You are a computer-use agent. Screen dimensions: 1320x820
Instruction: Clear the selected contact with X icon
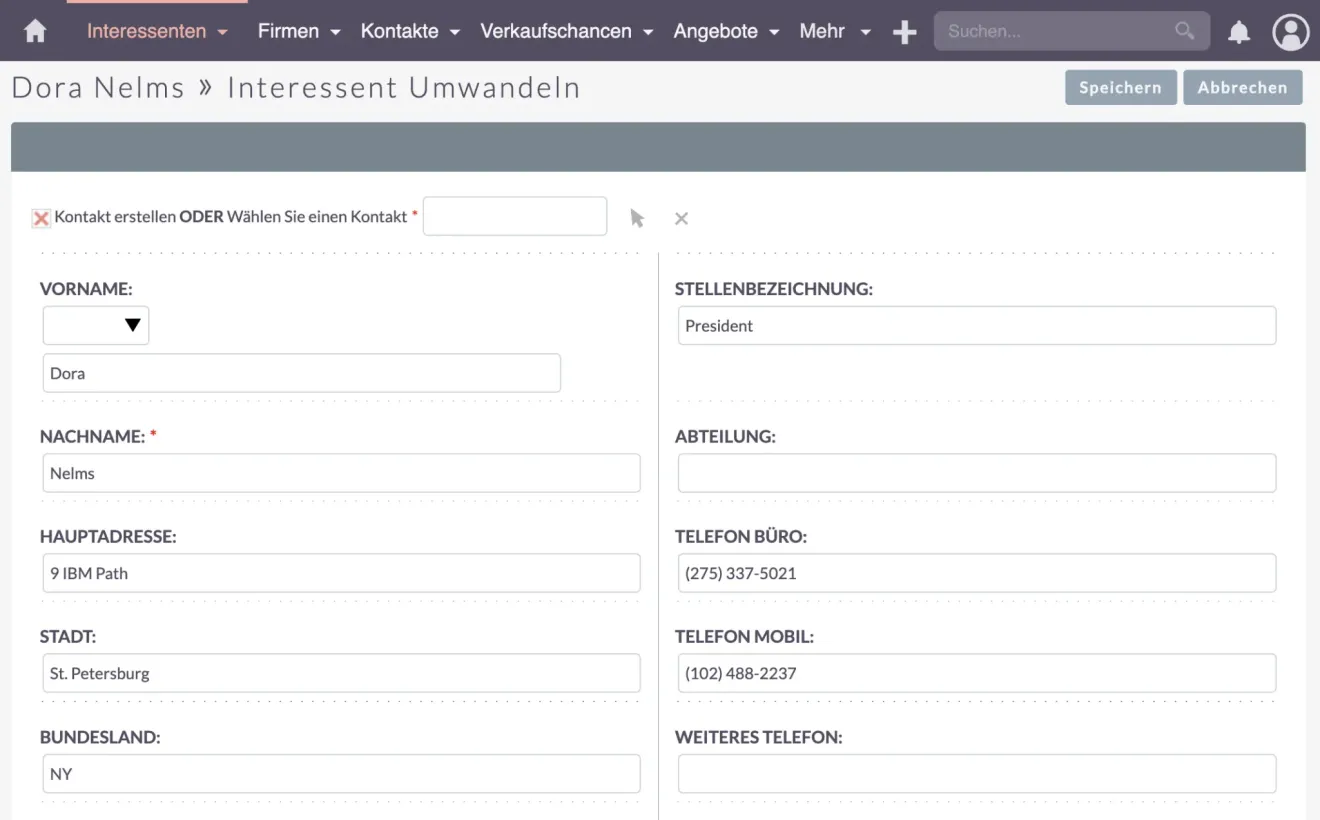[x=681, y=218]
